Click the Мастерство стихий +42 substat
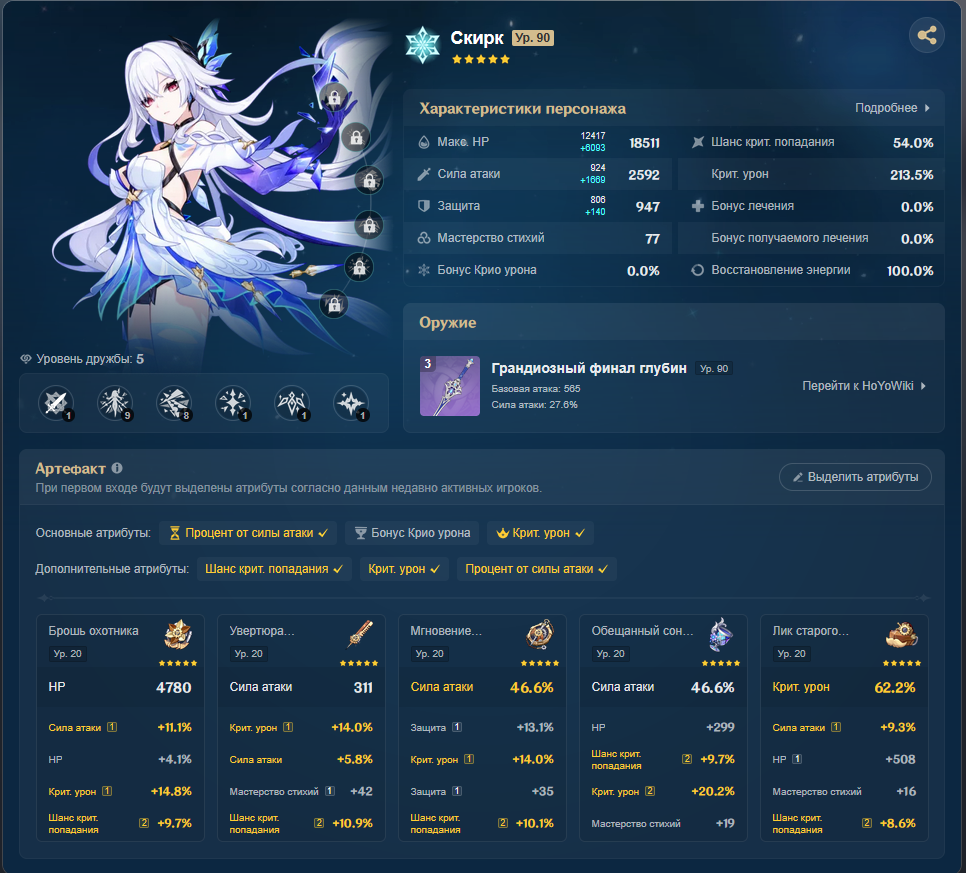 point(301,791)
